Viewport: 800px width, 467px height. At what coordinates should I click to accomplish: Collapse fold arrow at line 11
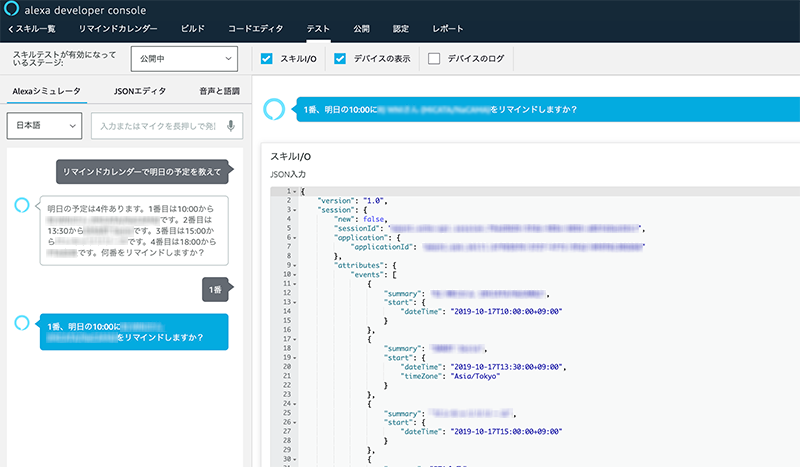[295, 284]
